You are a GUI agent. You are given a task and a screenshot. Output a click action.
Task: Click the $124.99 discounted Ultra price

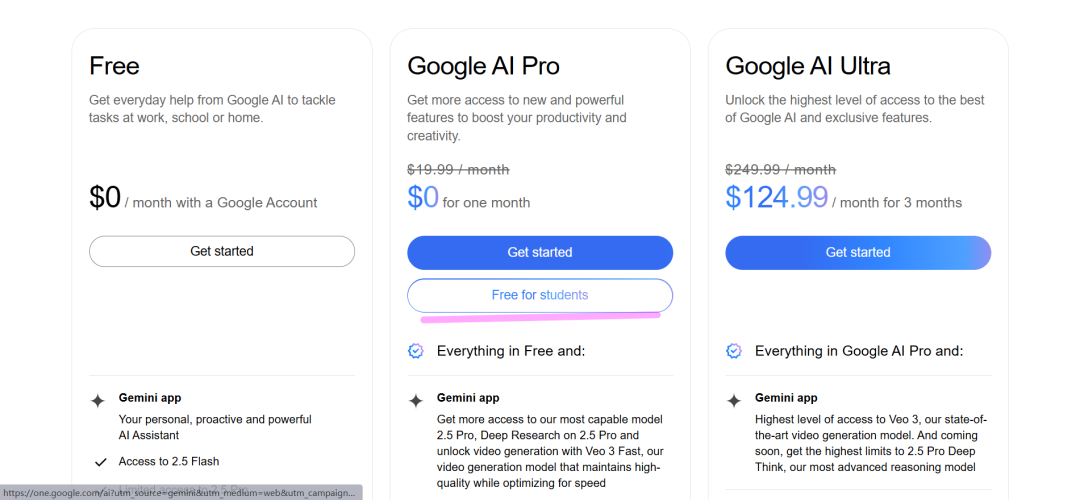pyautogui.click(x=776, y=198)
